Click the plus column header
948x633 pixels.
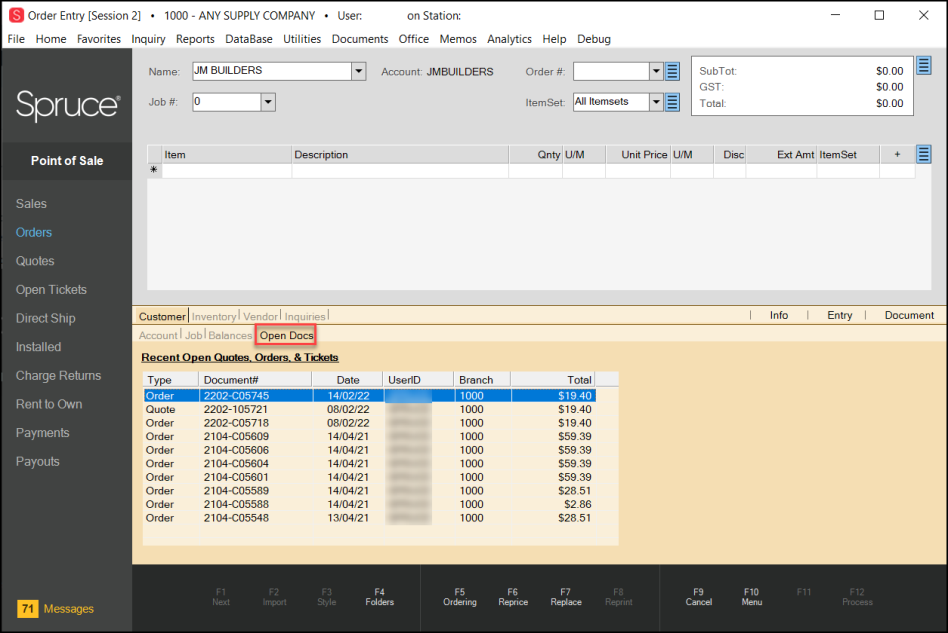pos(897,155)
